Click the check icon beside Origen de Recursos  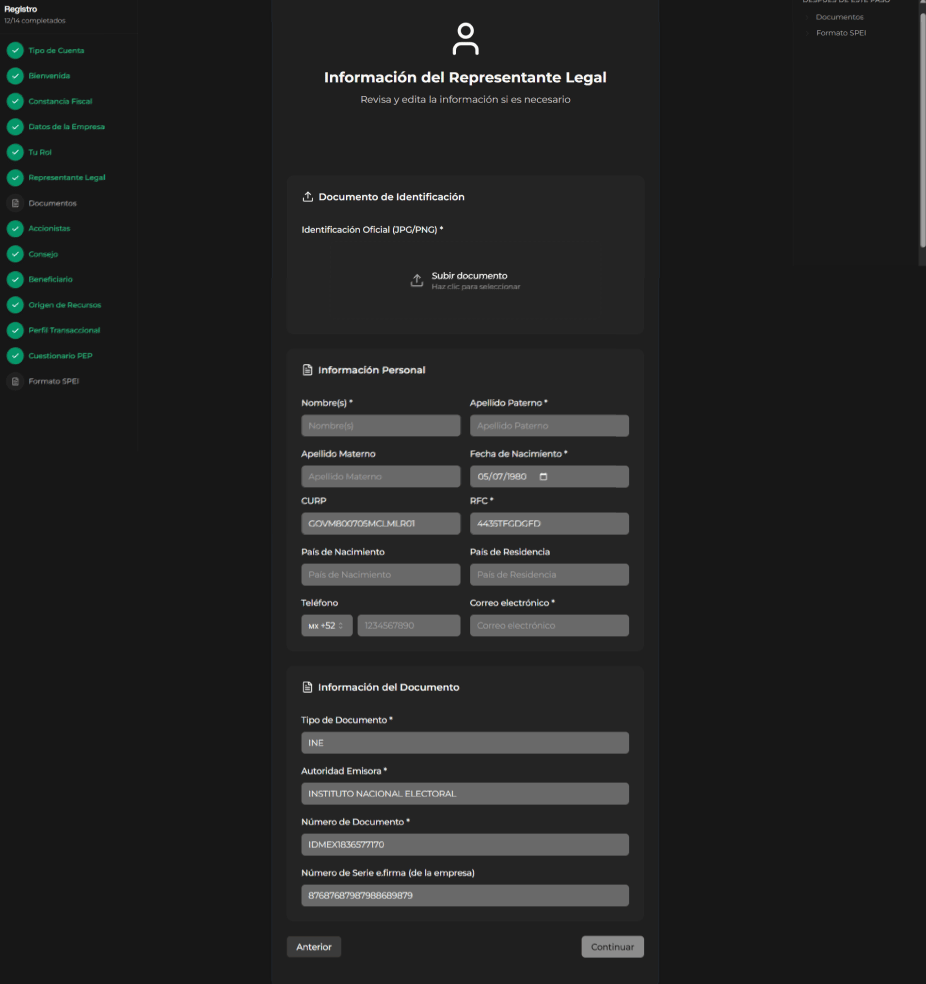tap(15, 305)
